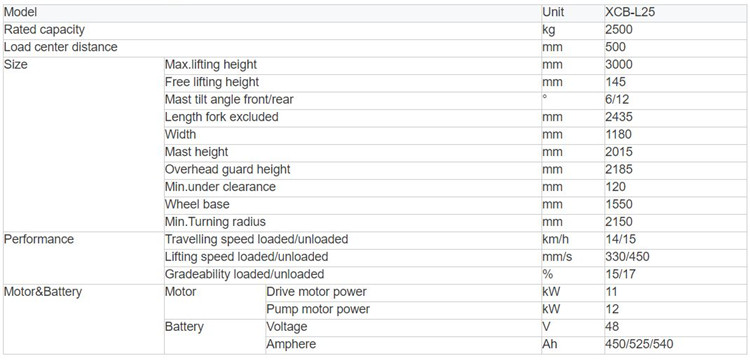Click the Battery Voltage value 48
Image resolution: width=750 pixels, height=360 pixels.
pos(612,327)
